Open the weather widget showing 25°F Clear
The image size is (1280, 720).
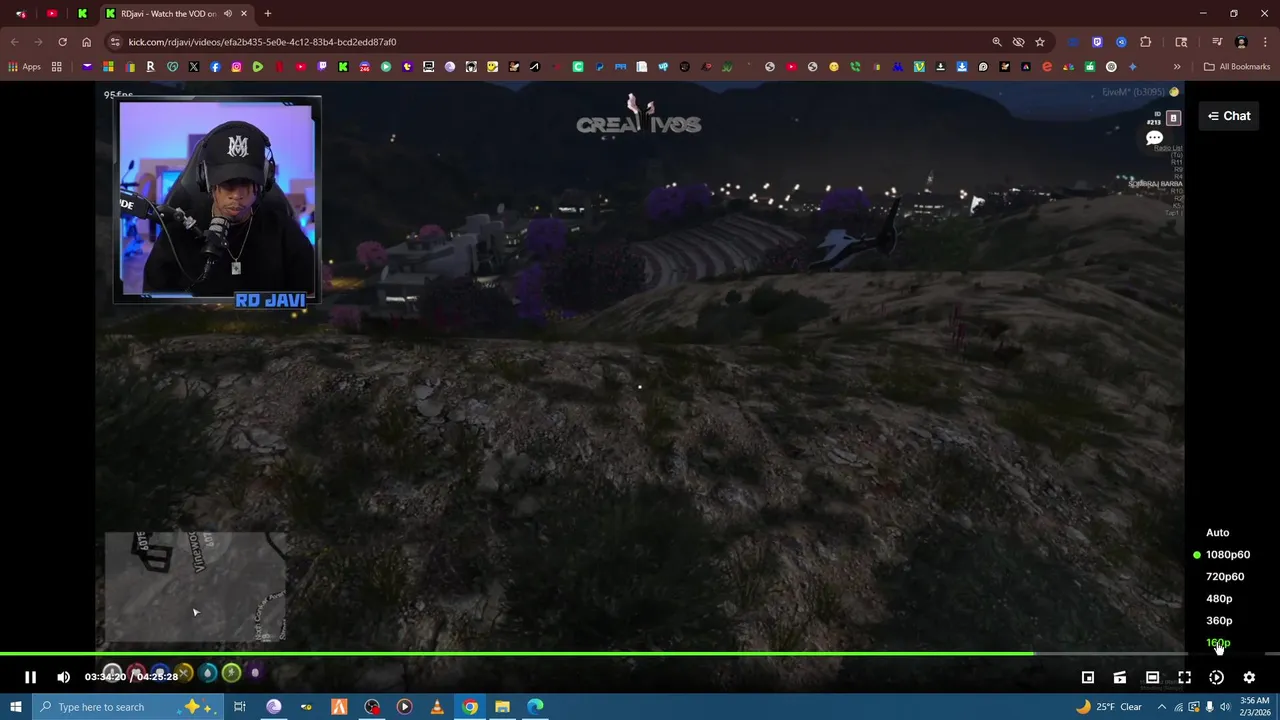tap(1108, 707)
